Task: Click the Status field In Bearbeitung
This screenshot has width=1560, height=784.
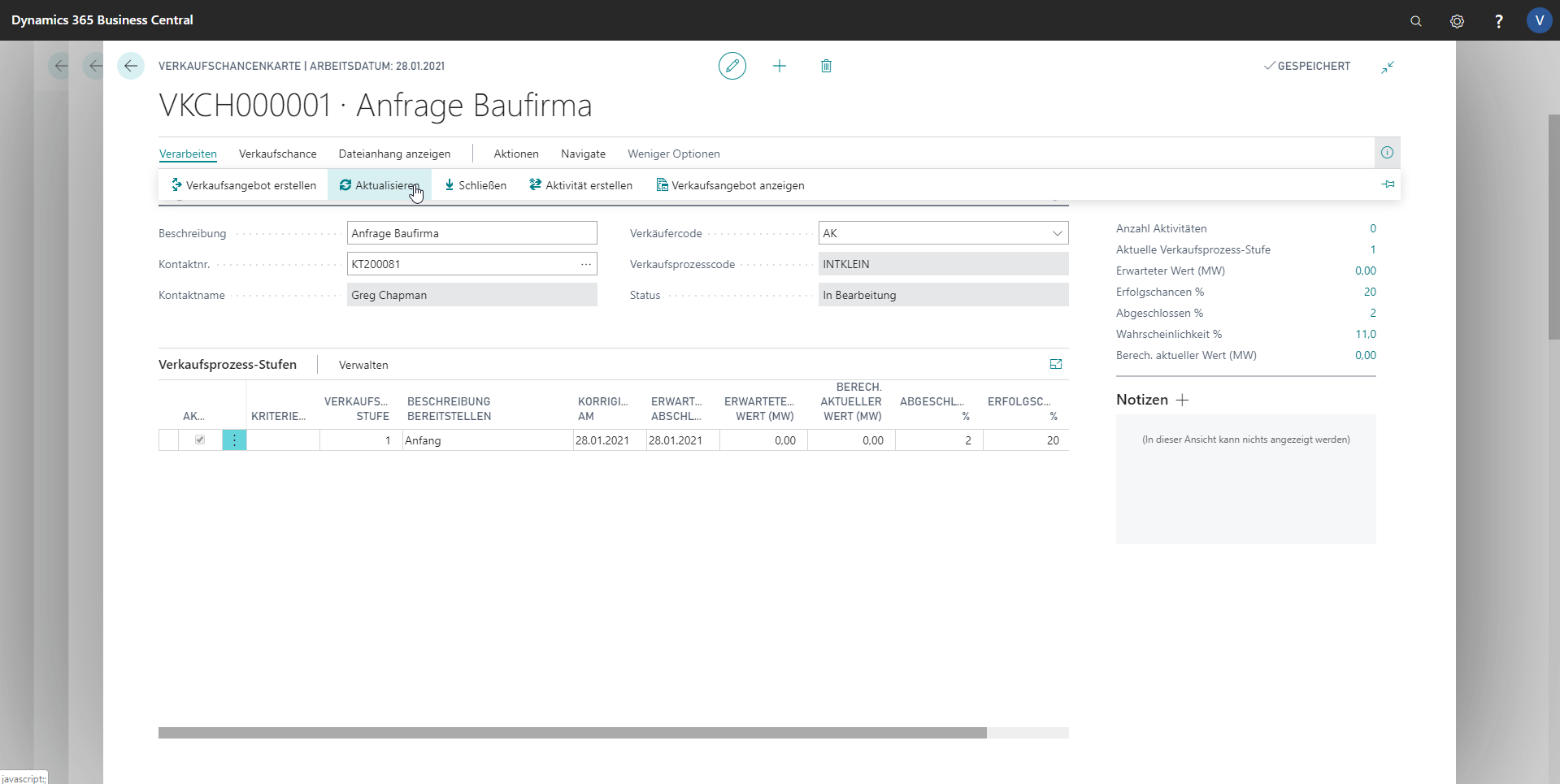Action: pyautogui.click(x=944, y=295)
